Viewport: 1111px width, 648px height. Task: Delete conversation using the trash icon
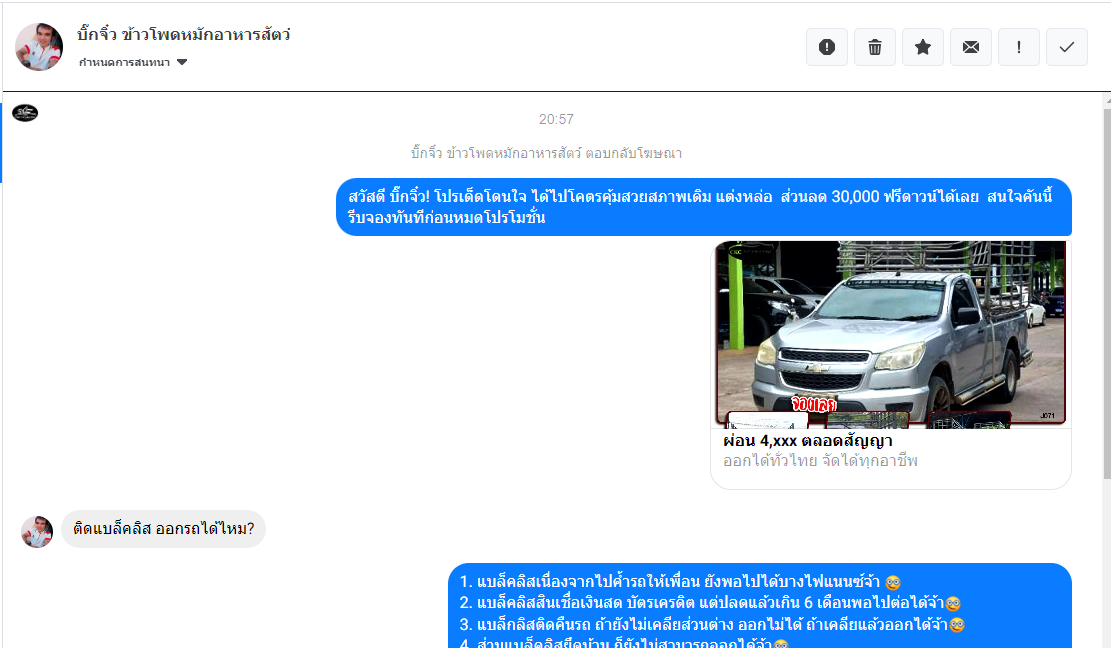click(875, 47)
